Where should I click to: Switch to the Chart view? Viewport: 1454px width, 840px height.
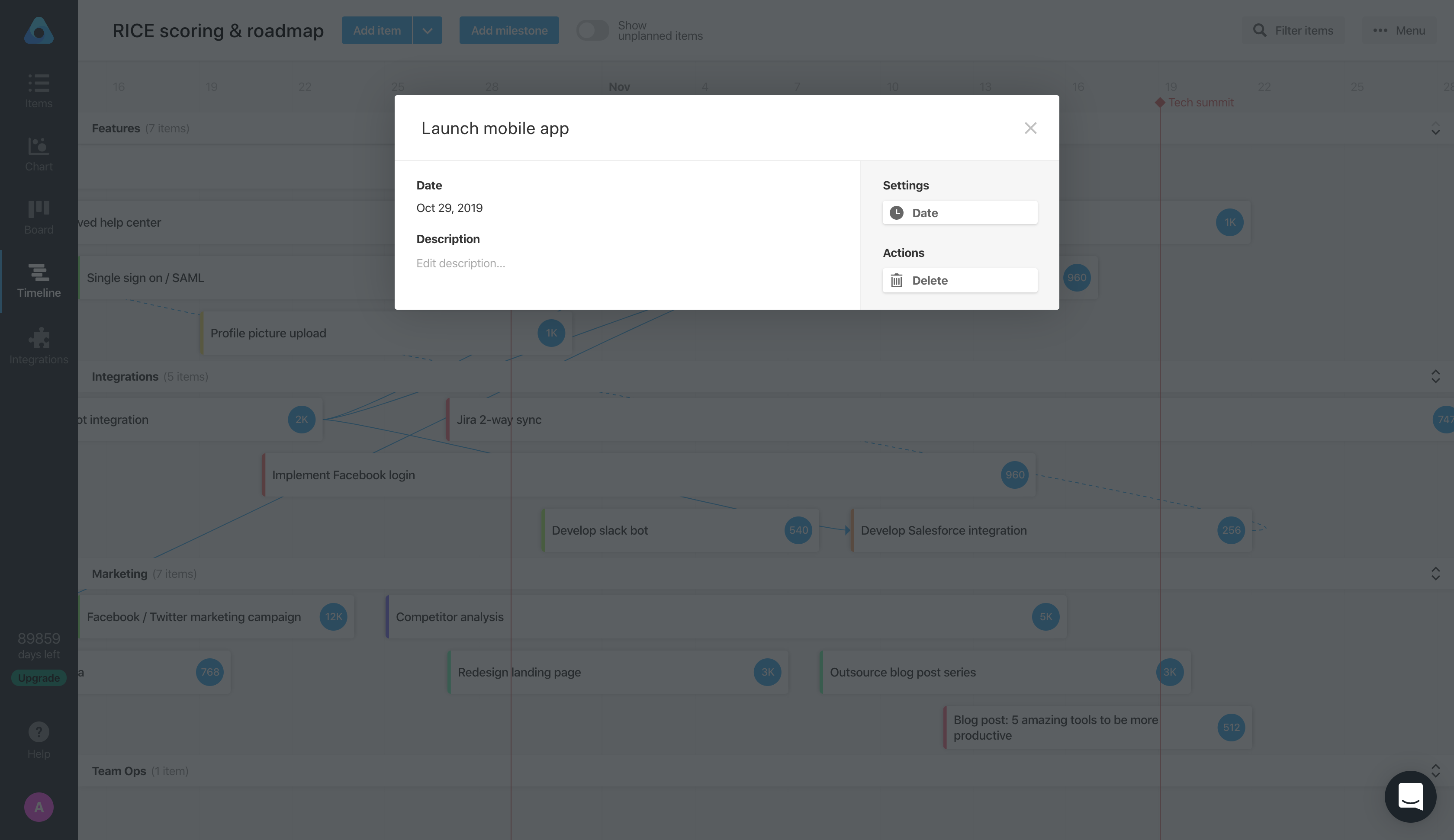pyautogui.click(x=38, y=153)
